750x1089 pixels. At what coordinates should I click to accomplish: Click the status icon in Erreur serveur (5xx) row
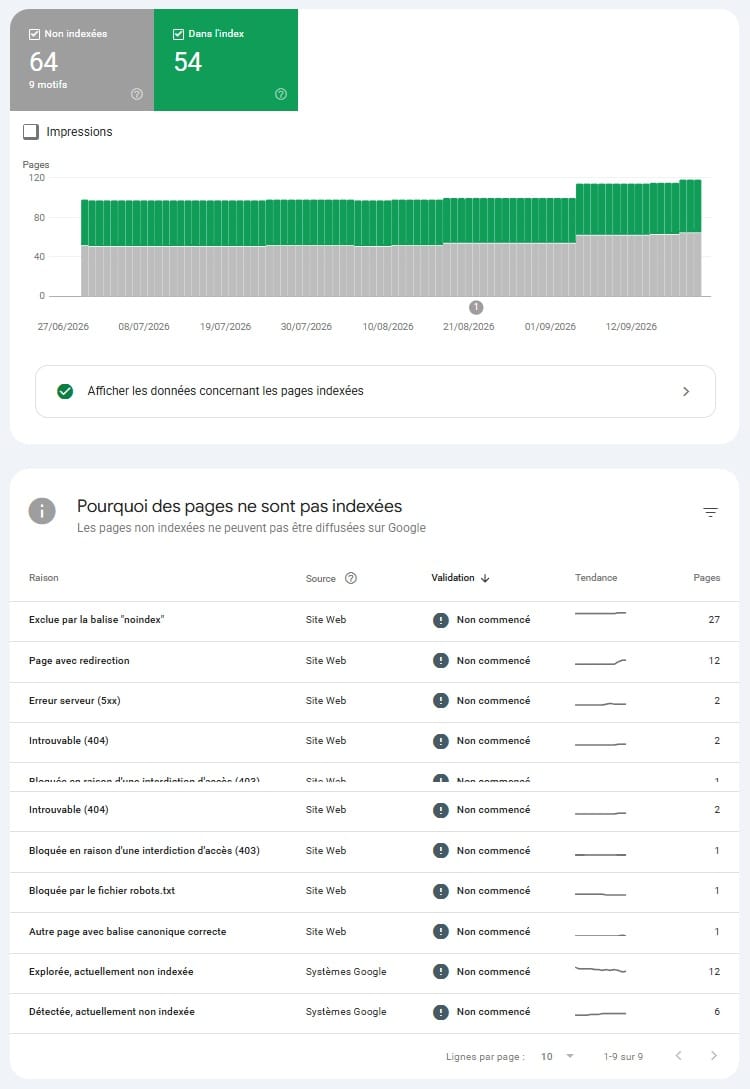(440, 701)
